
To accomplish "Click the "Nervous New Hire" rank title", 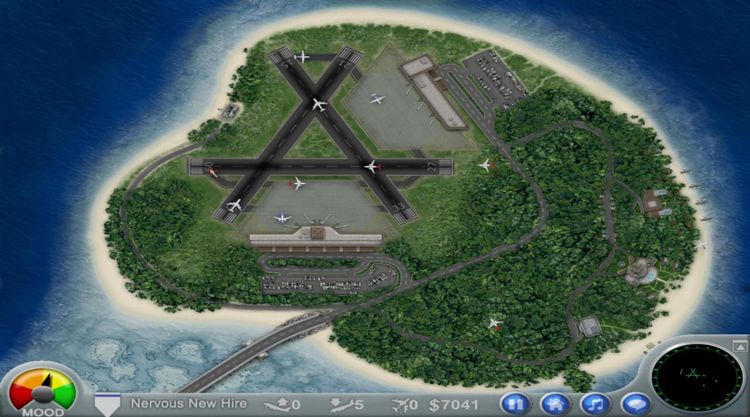I will coord(189,404).
